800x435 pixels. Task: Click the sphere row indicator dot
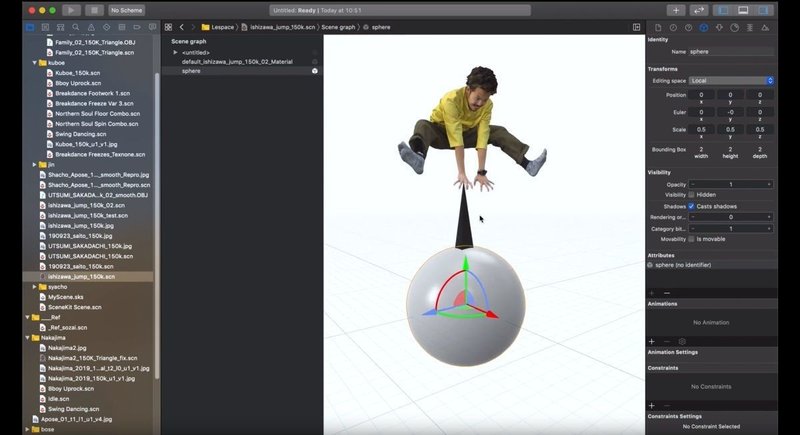pyautogui.click(x=315, y=71)
